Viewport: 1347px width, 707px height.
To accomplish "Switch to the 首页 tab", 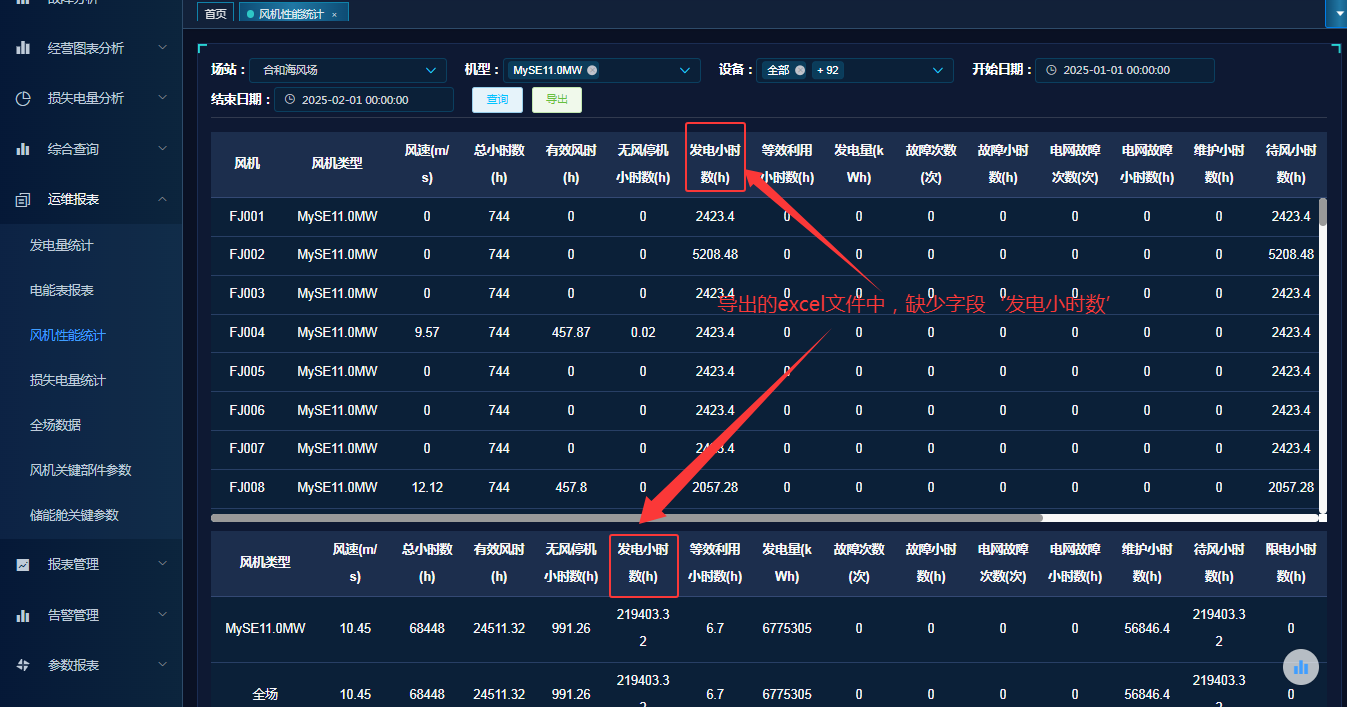I will pyautogui.click(x=215, y=14).
